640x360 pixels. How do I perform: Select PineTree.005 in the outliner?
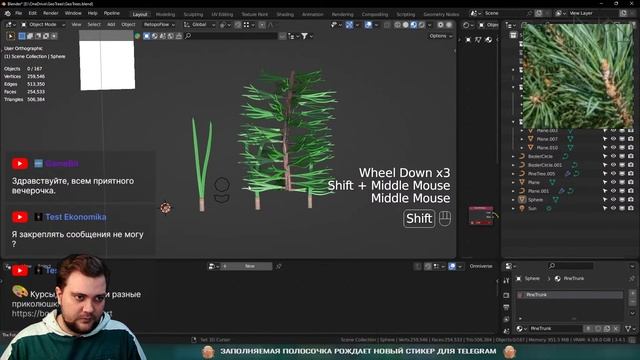542,174
